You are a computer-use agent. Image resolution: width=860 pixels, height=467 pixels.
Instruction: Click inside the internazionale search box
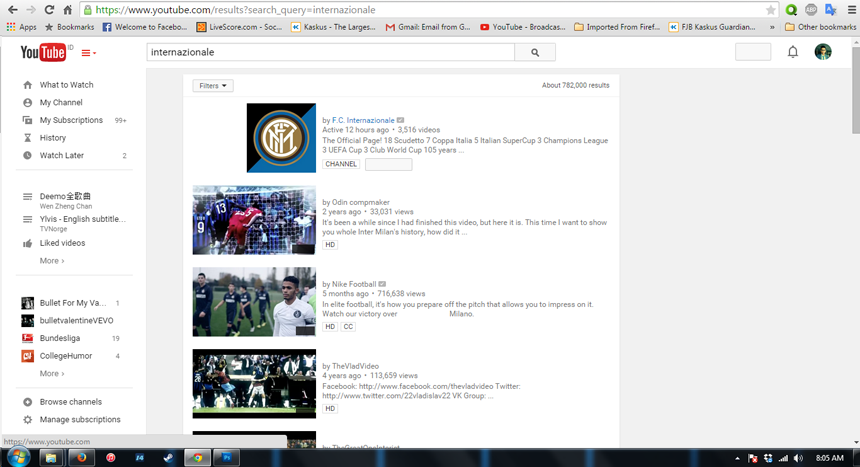click(x=331, y=52)
